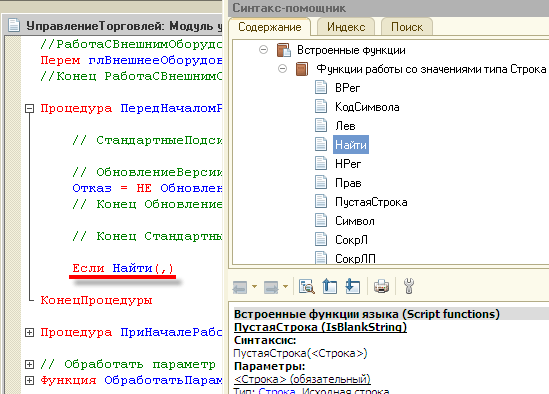Follow the Строка type link
This screenshot has height=394, width=549.
(277, 390)
